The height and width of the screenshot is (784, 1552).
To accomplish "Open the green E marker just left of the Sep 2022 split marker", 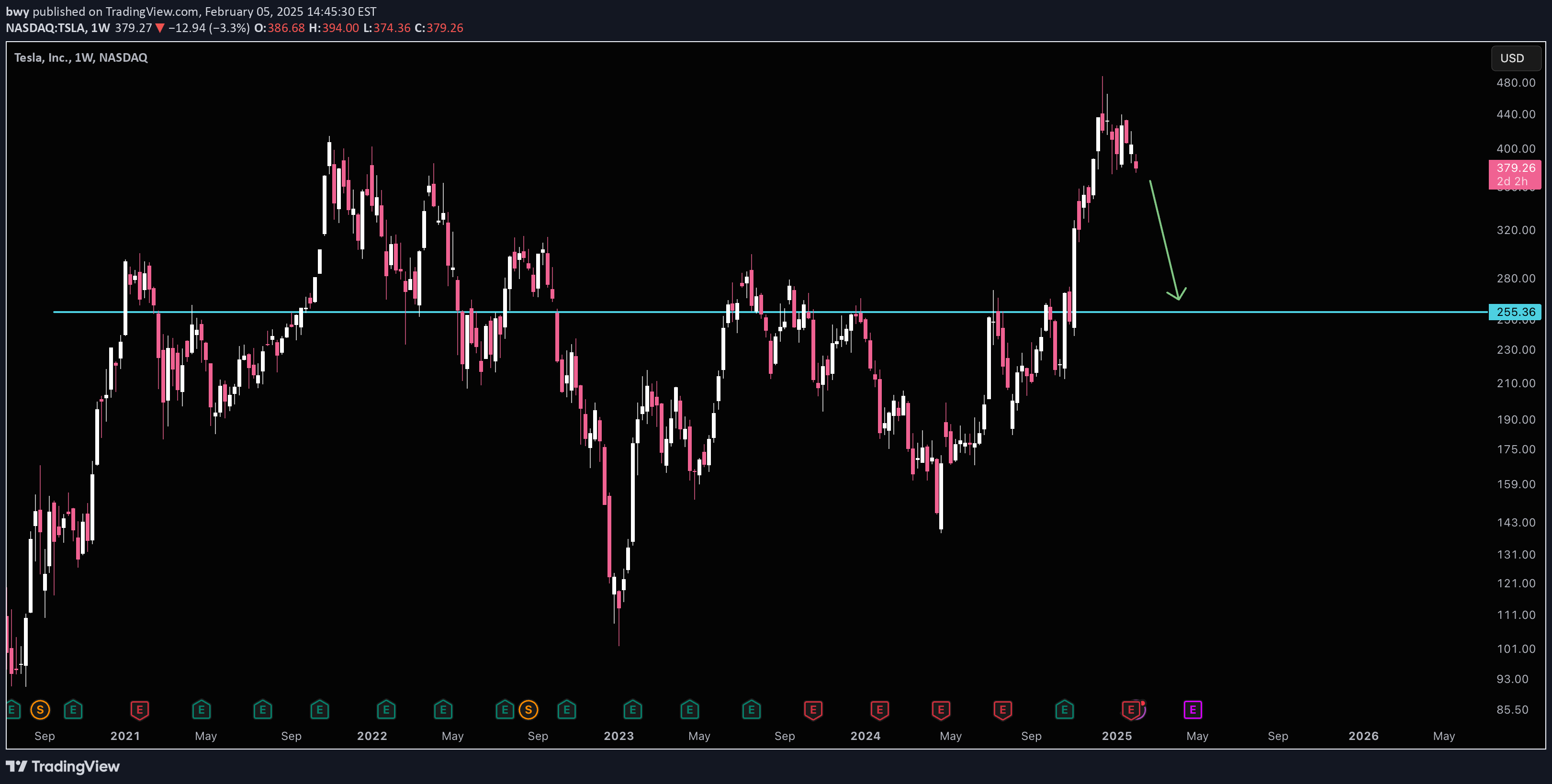I will (505, 710).
